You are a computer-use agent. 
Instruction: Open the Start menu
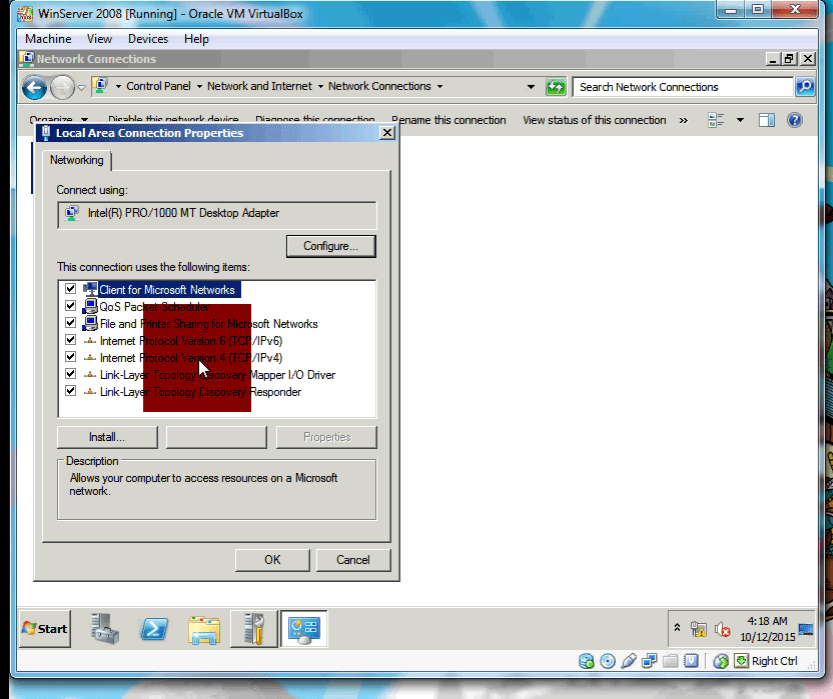(x=45, y=629)
